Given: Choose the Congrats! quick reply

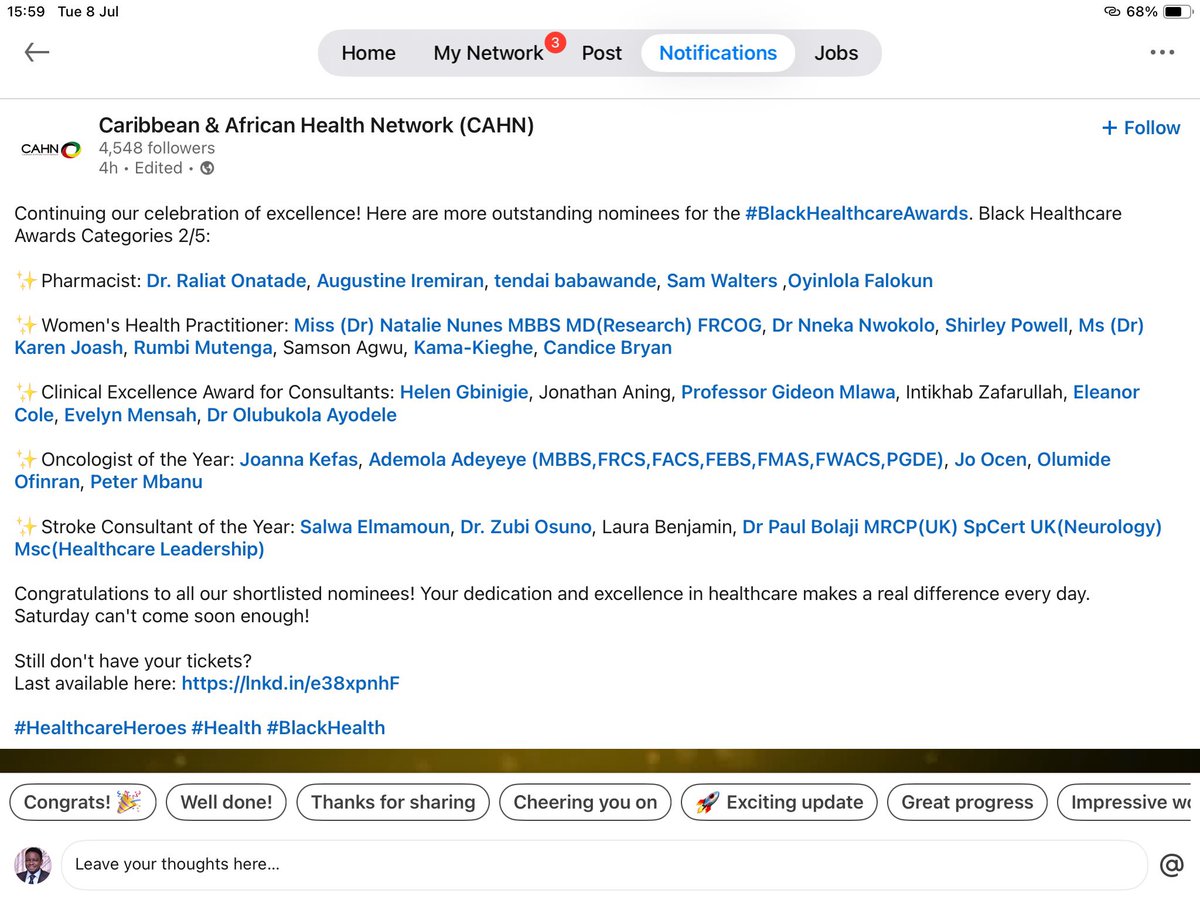Looking at the screenshot, I should pyautogui.click(x=83, y=802).
